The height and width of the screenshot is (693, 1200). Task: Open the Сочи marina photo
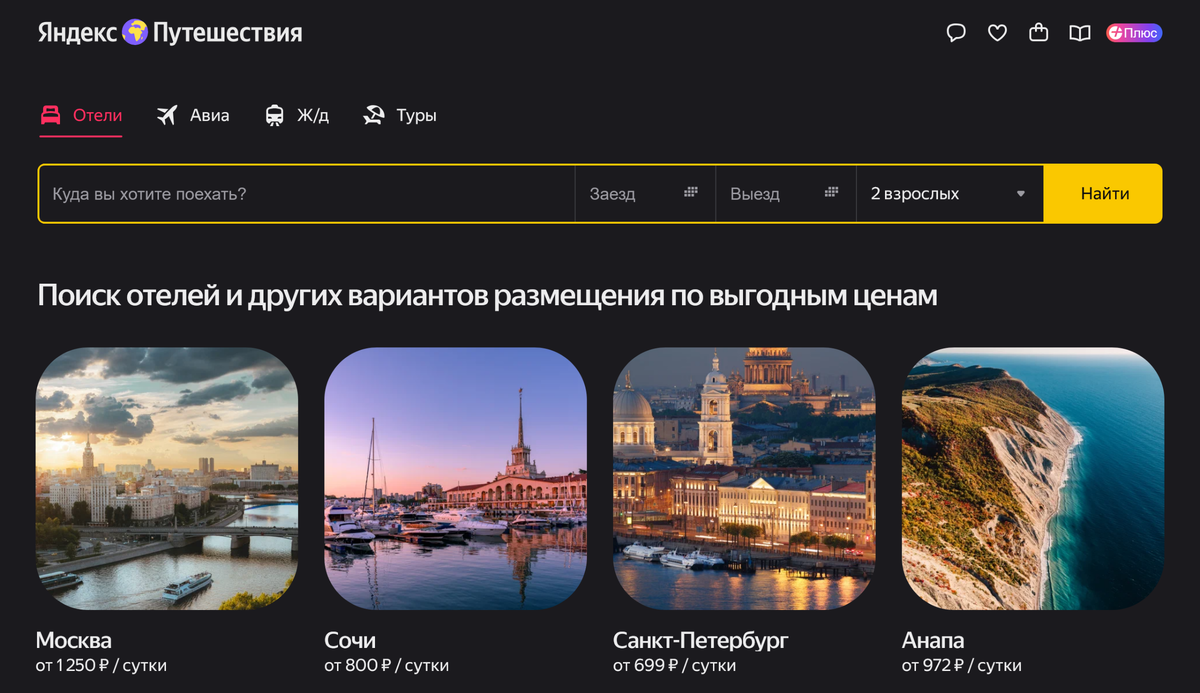click(456, 479)
